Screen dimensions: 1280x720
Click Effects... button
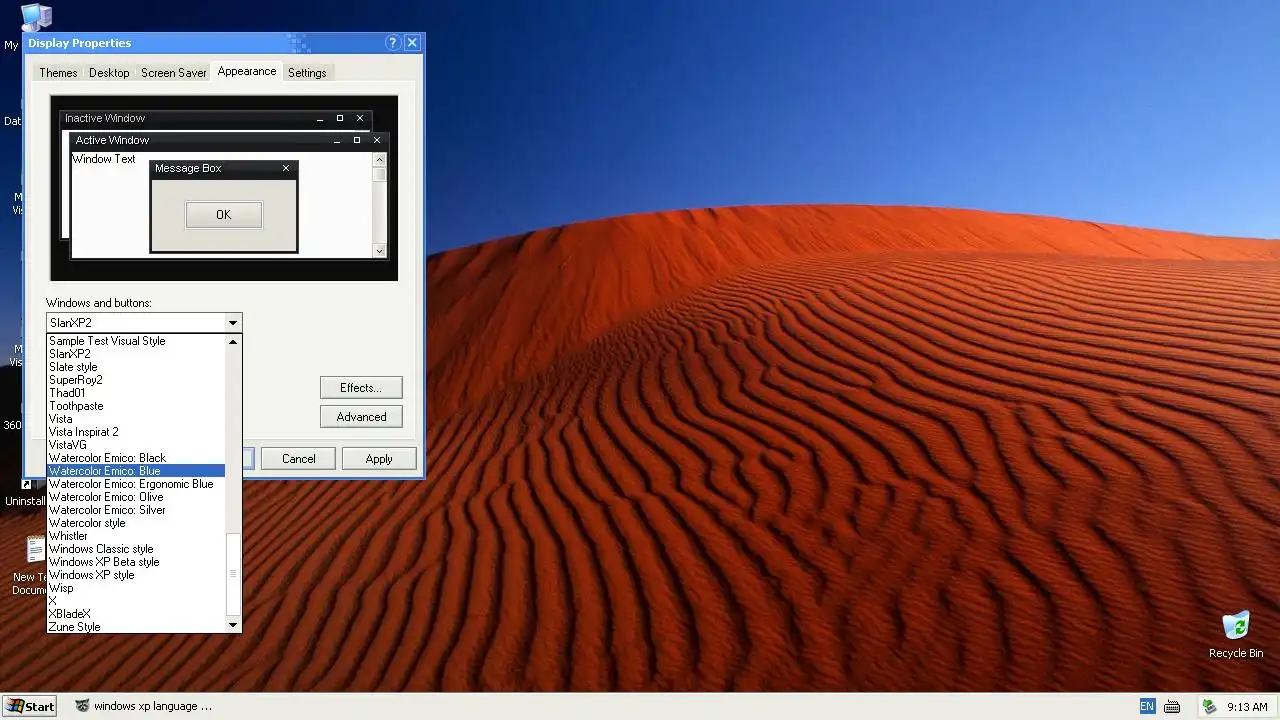tap(361, 388)
